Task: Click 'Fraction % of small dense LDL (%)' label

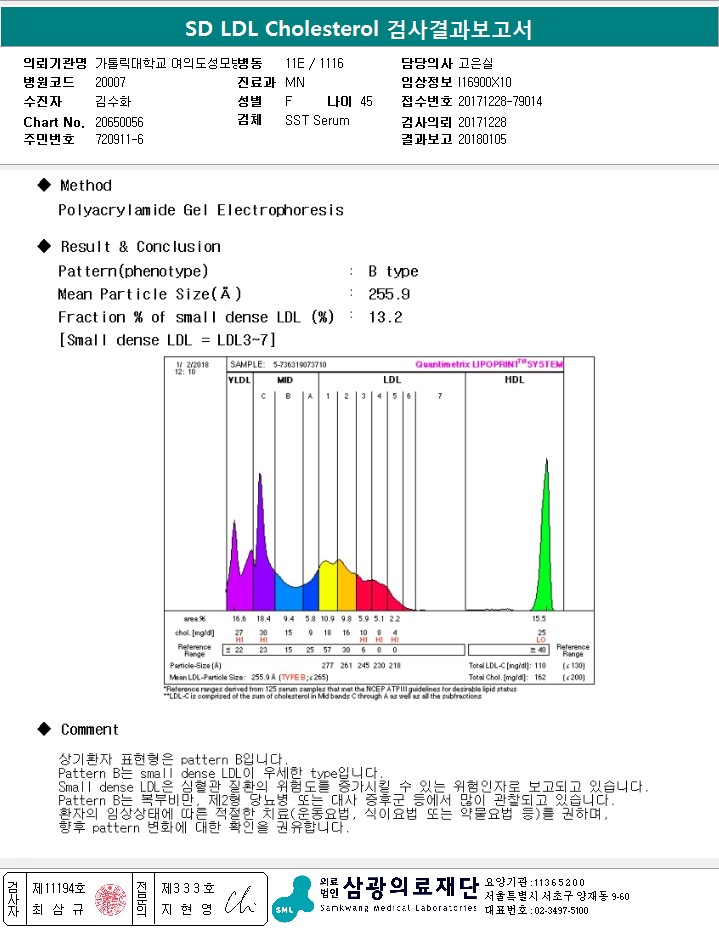Action: click(x=196, y=317)
